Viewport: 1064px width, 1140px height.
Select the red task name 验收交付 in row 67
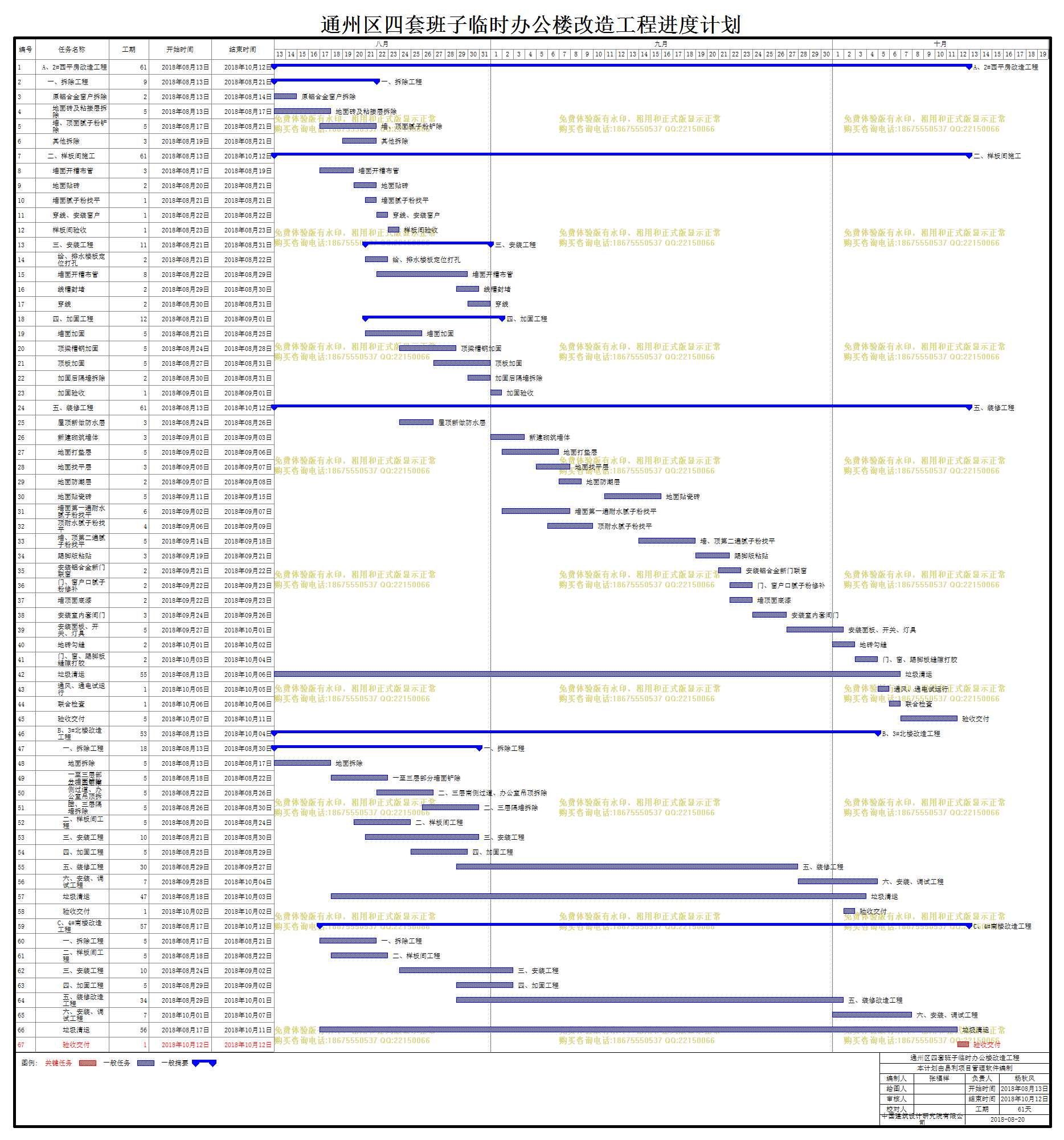click(76, 1044)
